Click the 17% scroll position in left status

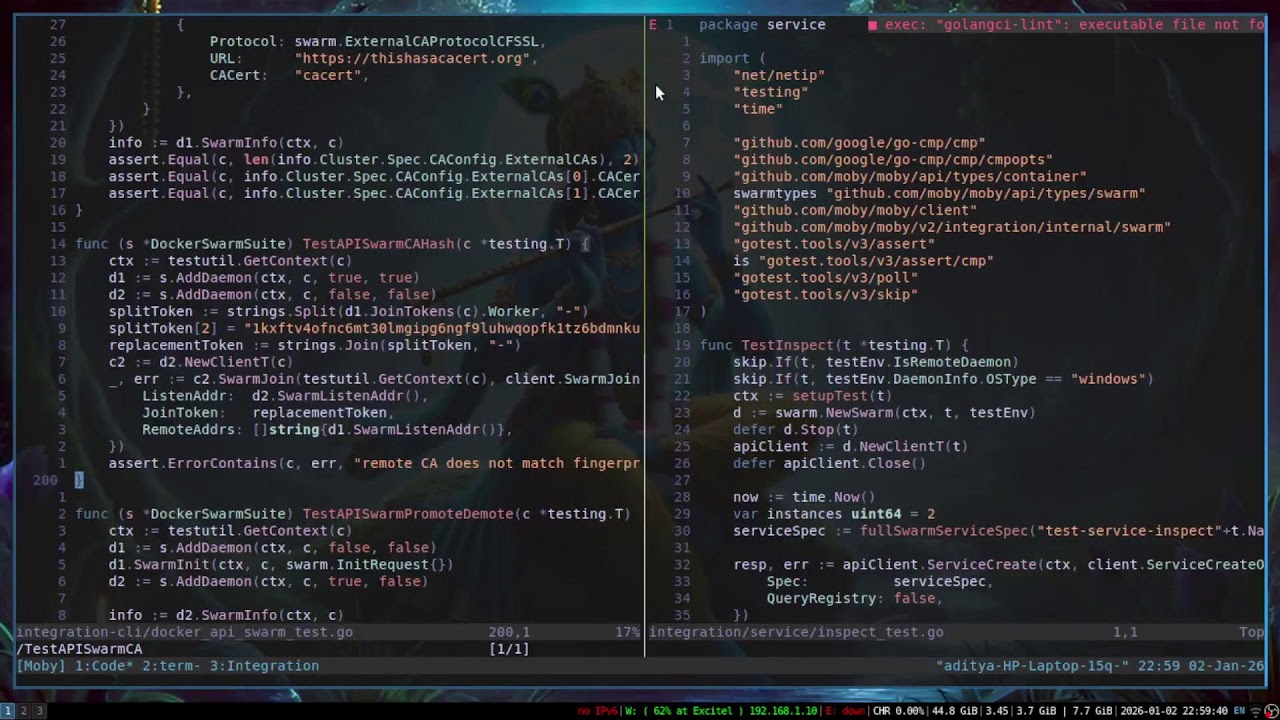[627, 632]
